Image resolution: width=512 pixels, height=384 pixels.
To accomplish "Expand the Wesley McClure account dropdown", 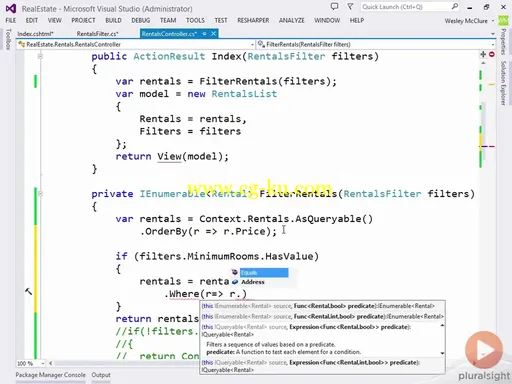I will tap(469, 21).
